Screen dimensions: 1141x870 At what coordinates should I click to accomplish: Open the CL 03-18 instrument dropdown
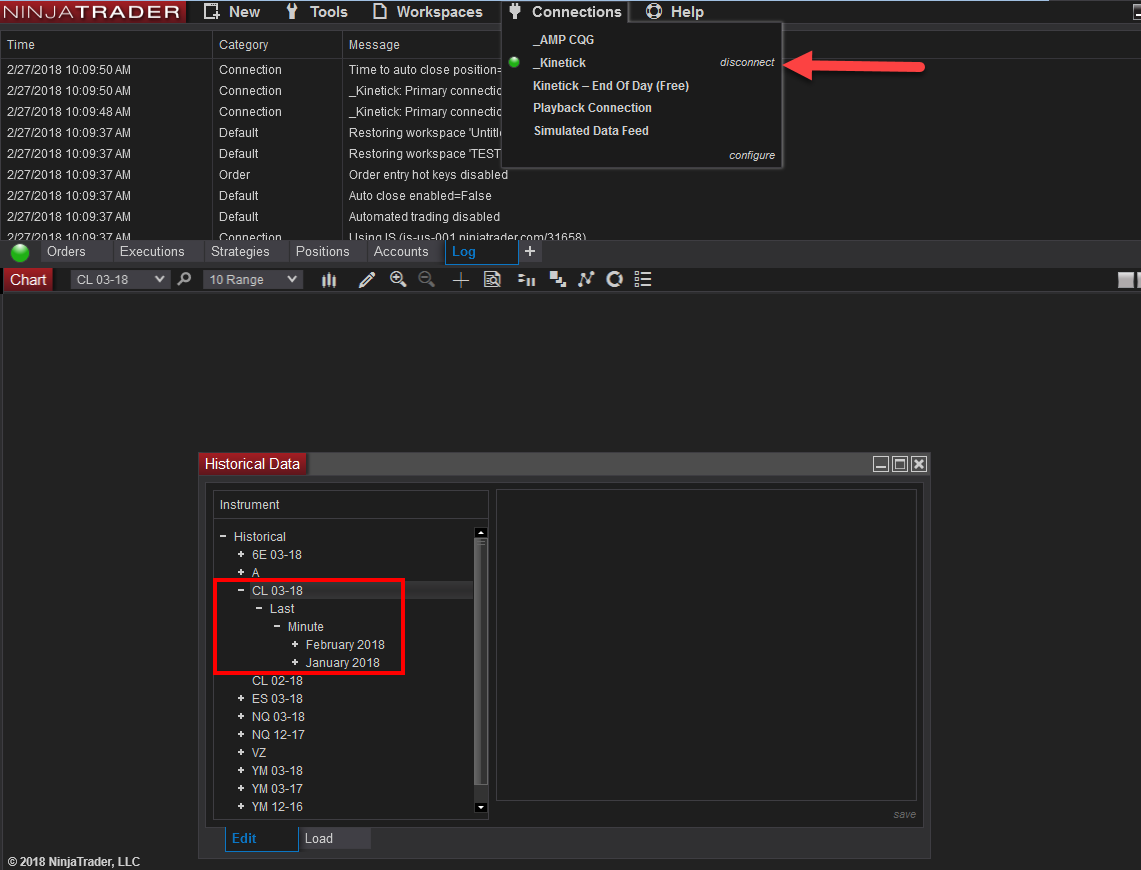click(120, 280)
